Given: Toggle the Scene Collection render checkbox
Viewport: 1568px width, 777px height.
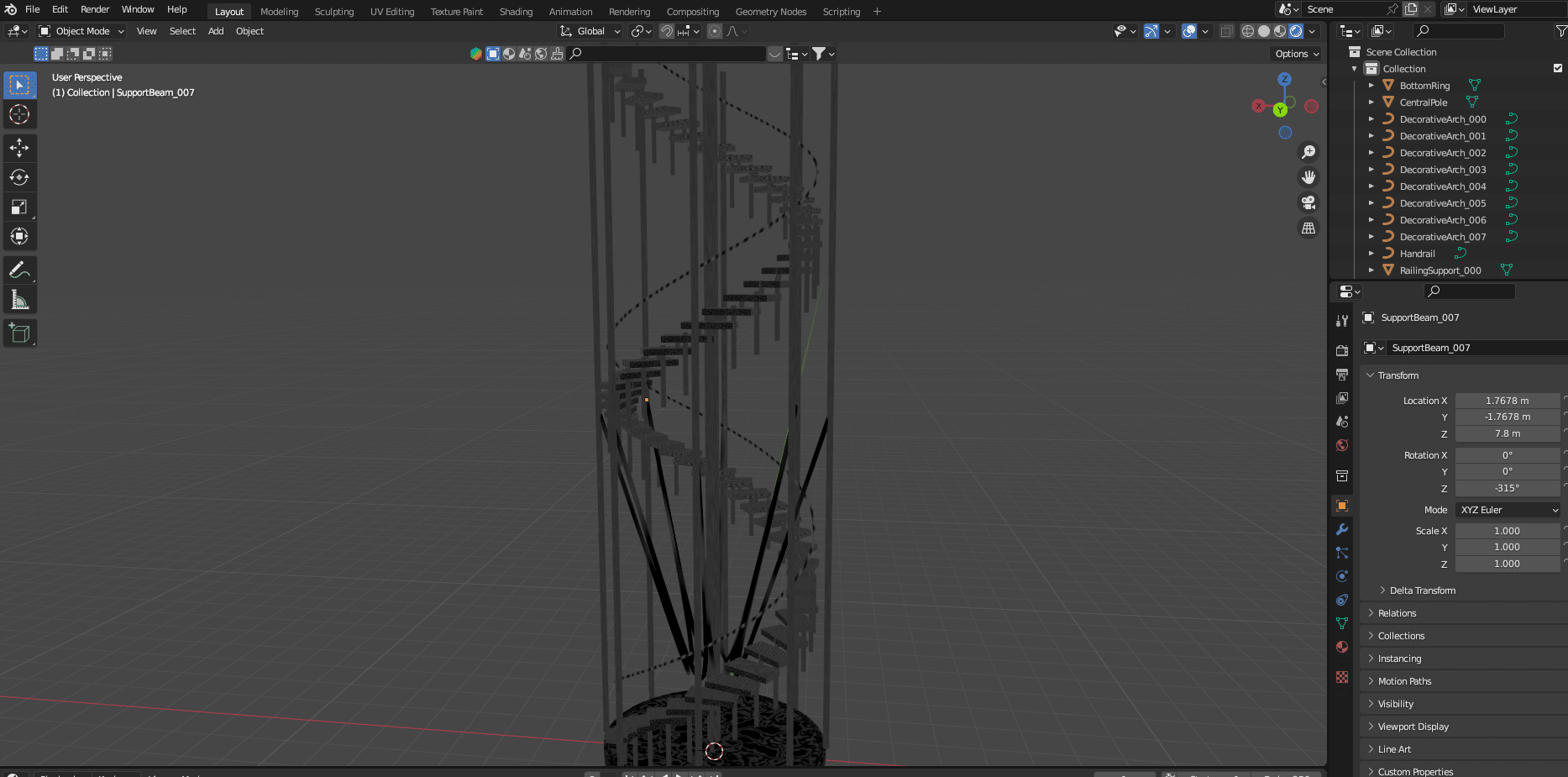Looking at the screenshot, I should pos(1556,68).
